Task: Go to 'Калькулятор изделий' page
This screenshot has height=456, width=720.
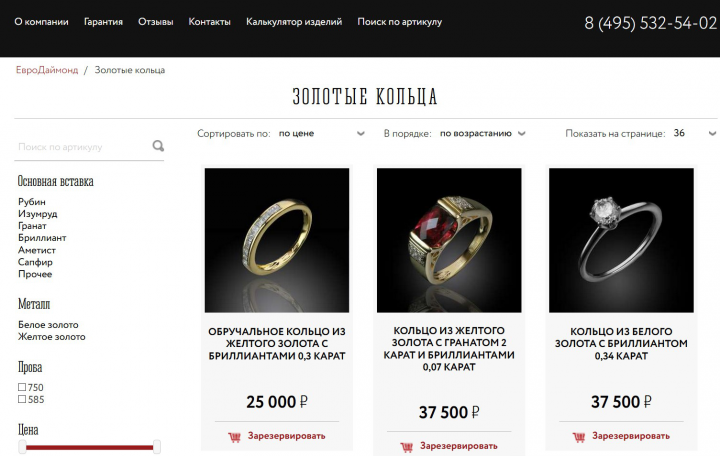Action: pyautogui.click(x=294, y=22)
